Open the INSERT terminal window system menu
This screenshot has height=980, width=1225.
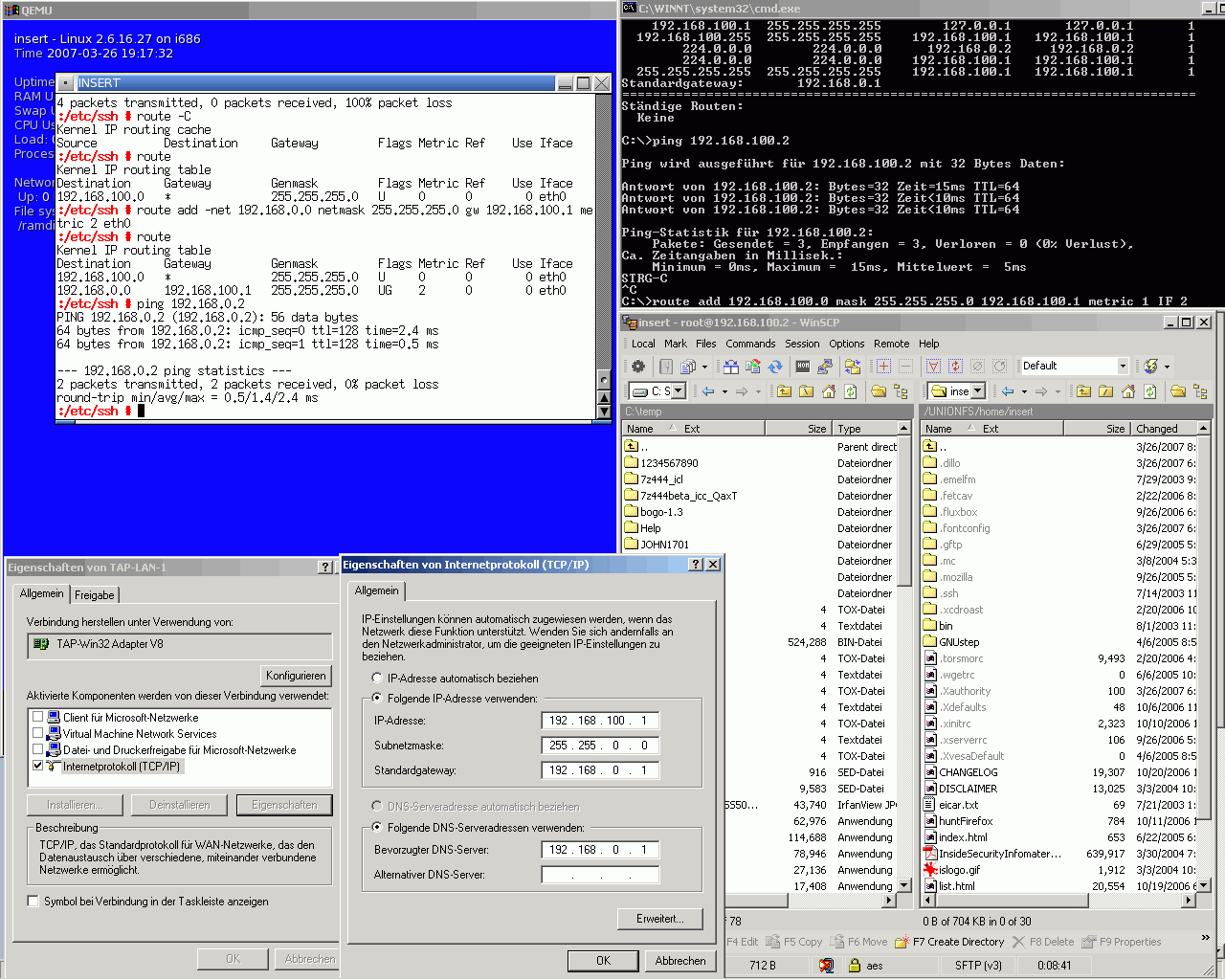click(65, 83)
